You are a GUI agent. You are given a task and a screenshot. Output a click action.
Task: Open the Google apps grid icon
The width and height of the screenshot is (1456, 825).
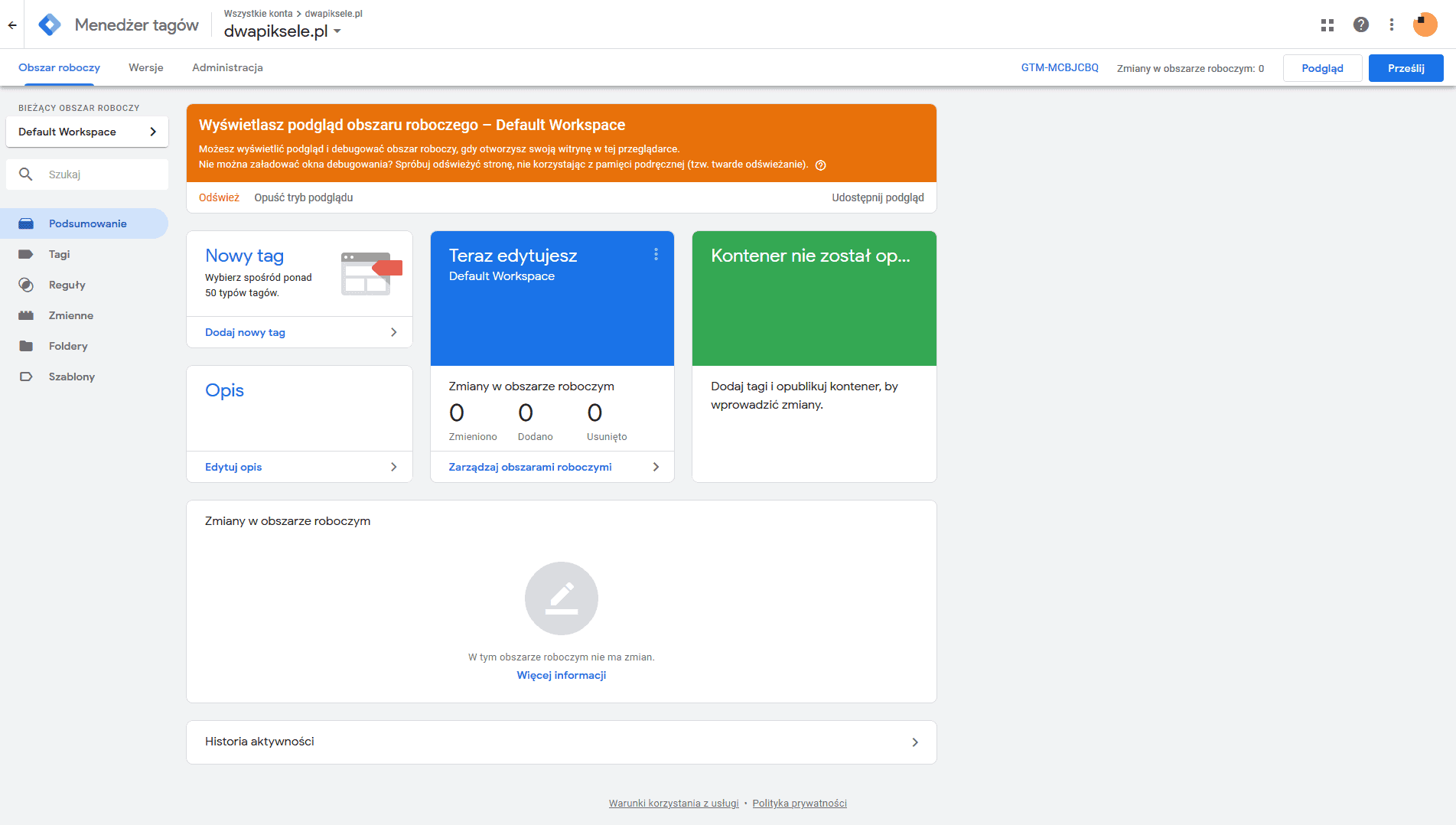coord(1327,25)
